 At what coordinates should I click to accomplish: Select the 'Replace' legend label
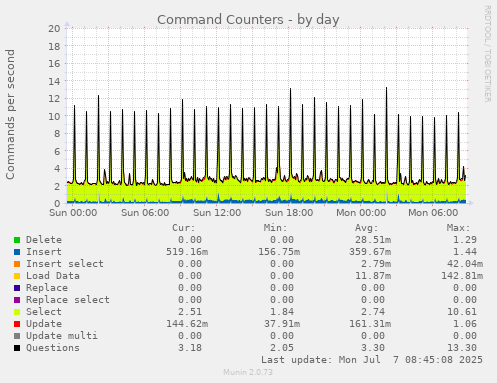tap(47, 288)
